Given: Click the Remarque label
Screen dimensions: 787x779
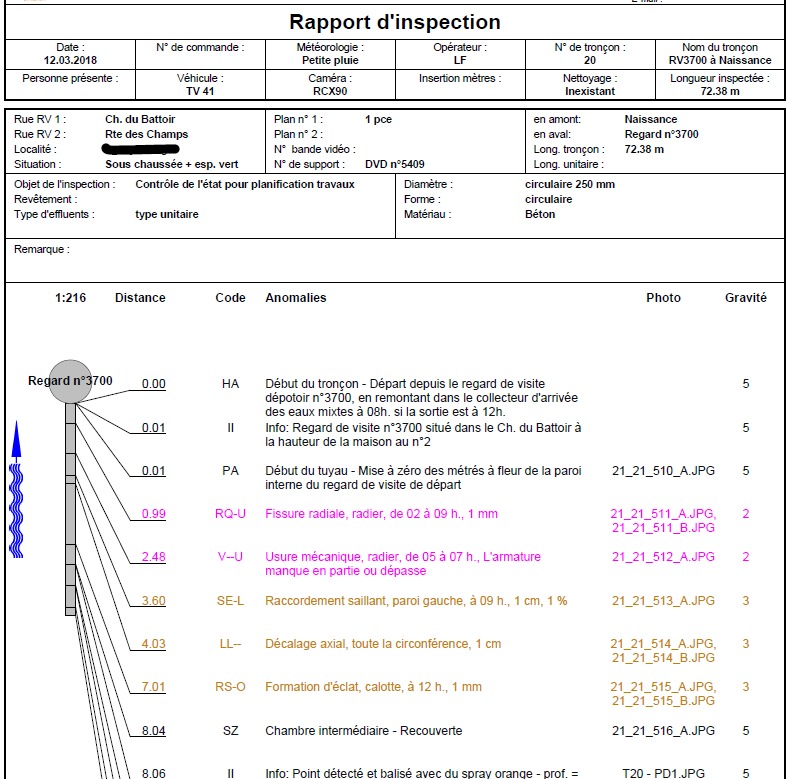Looking at the screenshot, I should coord(42,249).
